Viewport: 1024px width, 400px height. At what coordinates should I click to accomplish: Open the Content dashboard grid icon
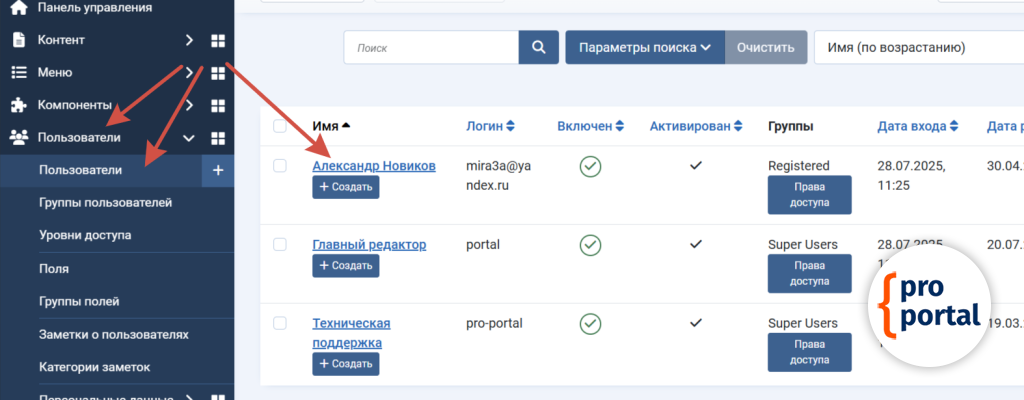pos(217,40)
